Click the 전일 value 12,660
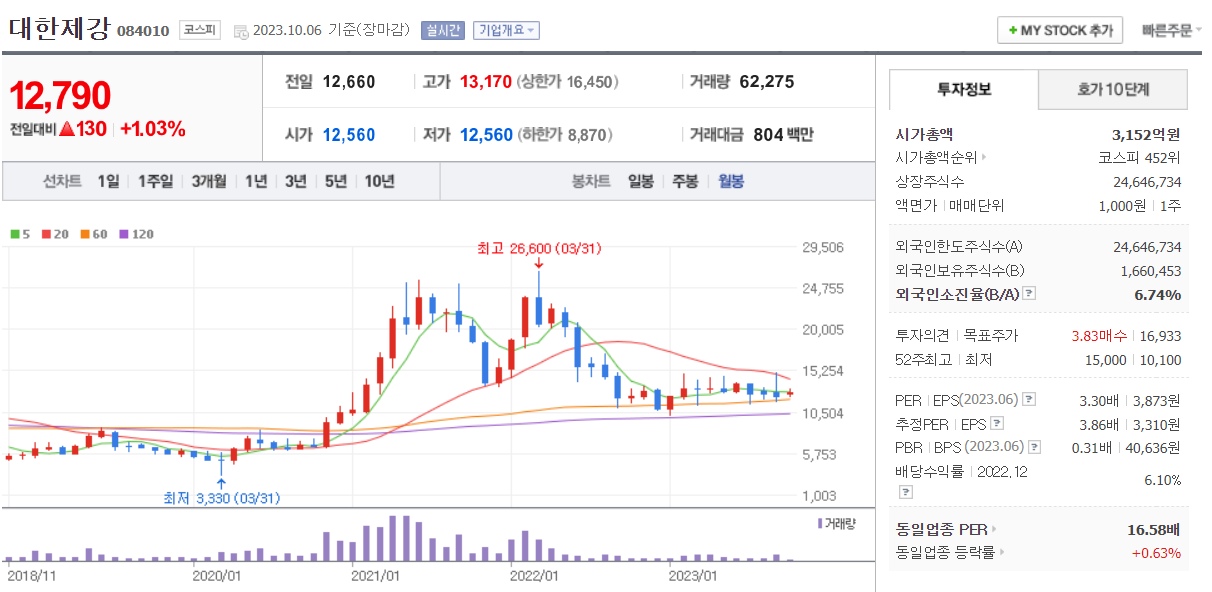The height and width of the screenshot is (592, 1212). click(x=349, y=82)
